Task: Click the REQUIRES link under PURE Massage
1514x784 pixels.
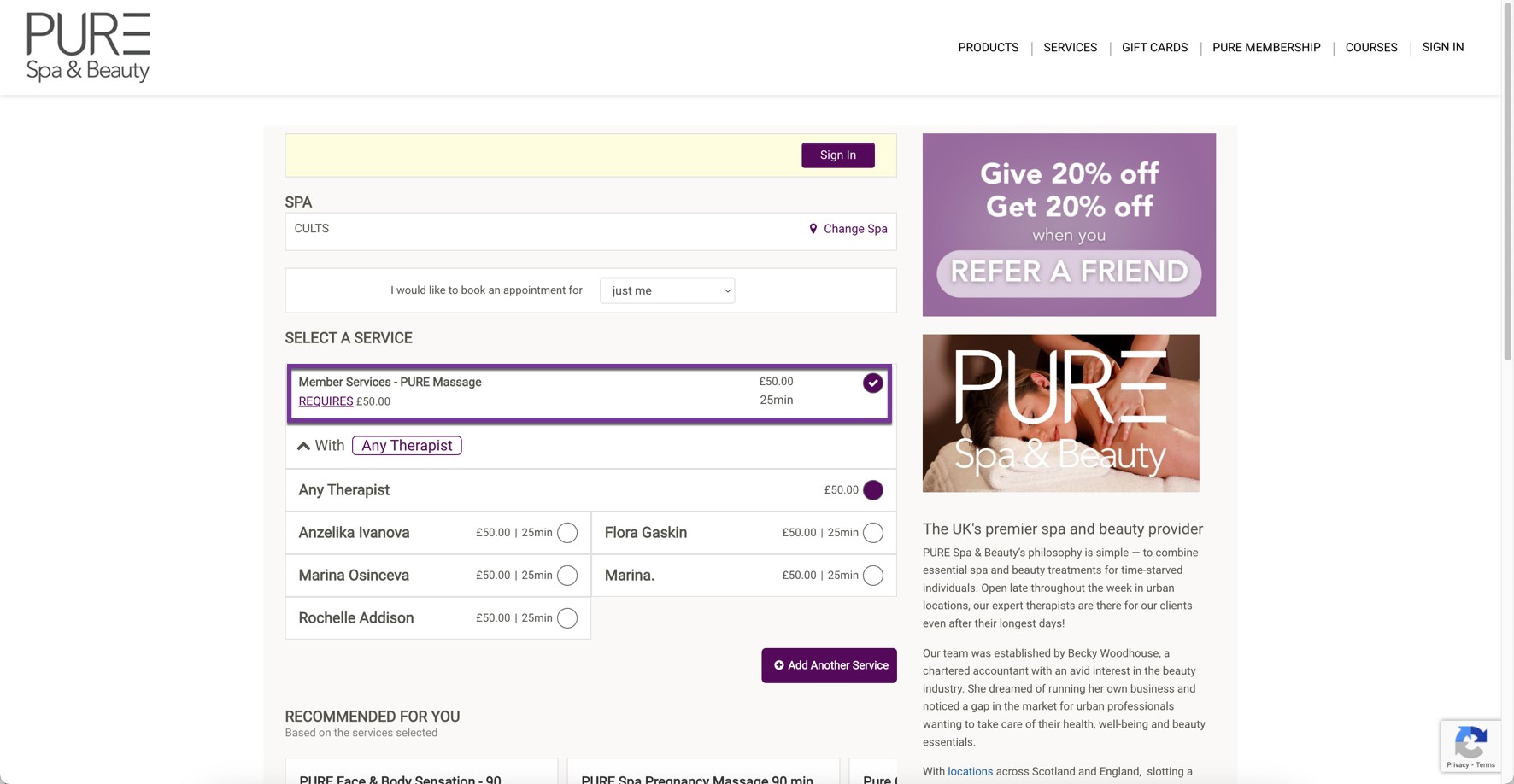Action: pyautogui.click(x=326, y=401)
